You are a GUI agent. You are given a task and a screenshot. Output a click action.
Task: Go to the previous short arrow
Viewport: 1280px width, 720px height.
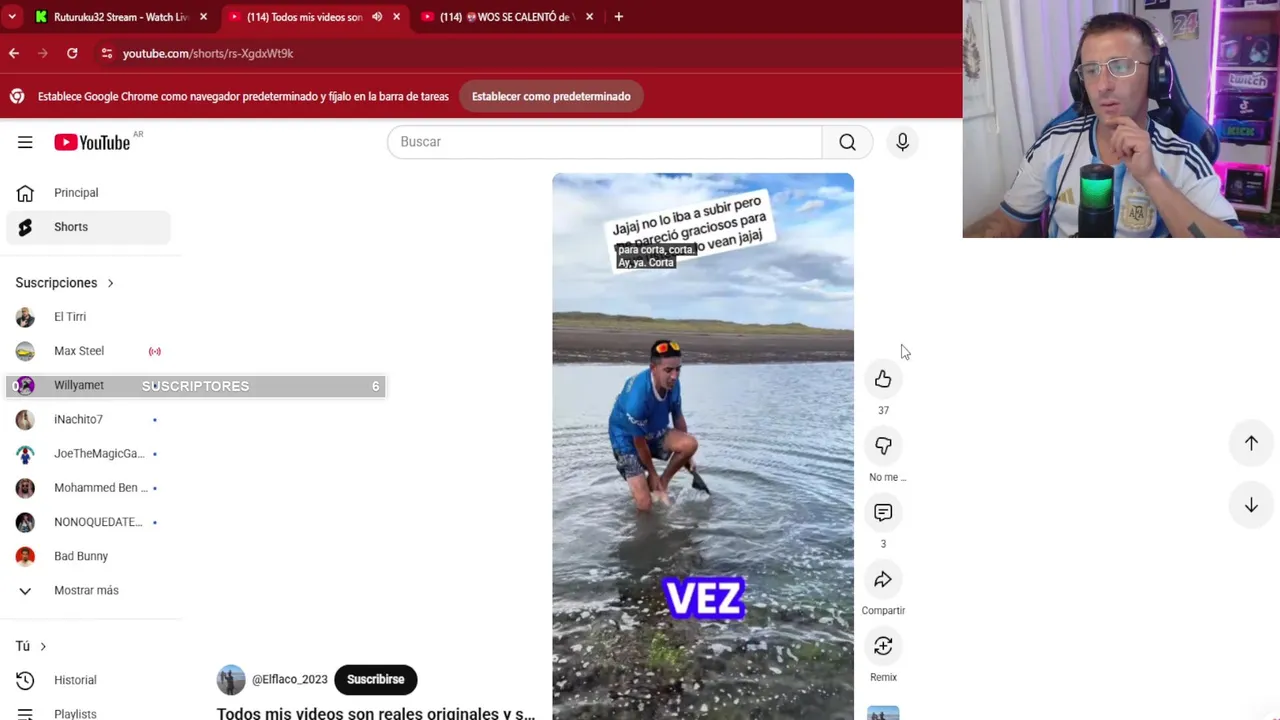[x=1251, y=443]
